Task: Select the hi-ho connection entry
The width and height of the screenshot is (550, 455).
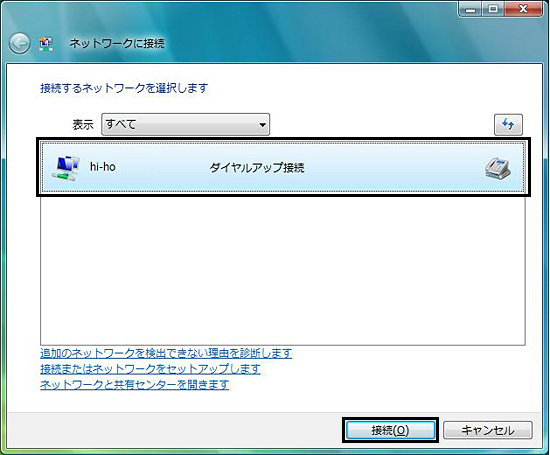Action: [283, 167]
